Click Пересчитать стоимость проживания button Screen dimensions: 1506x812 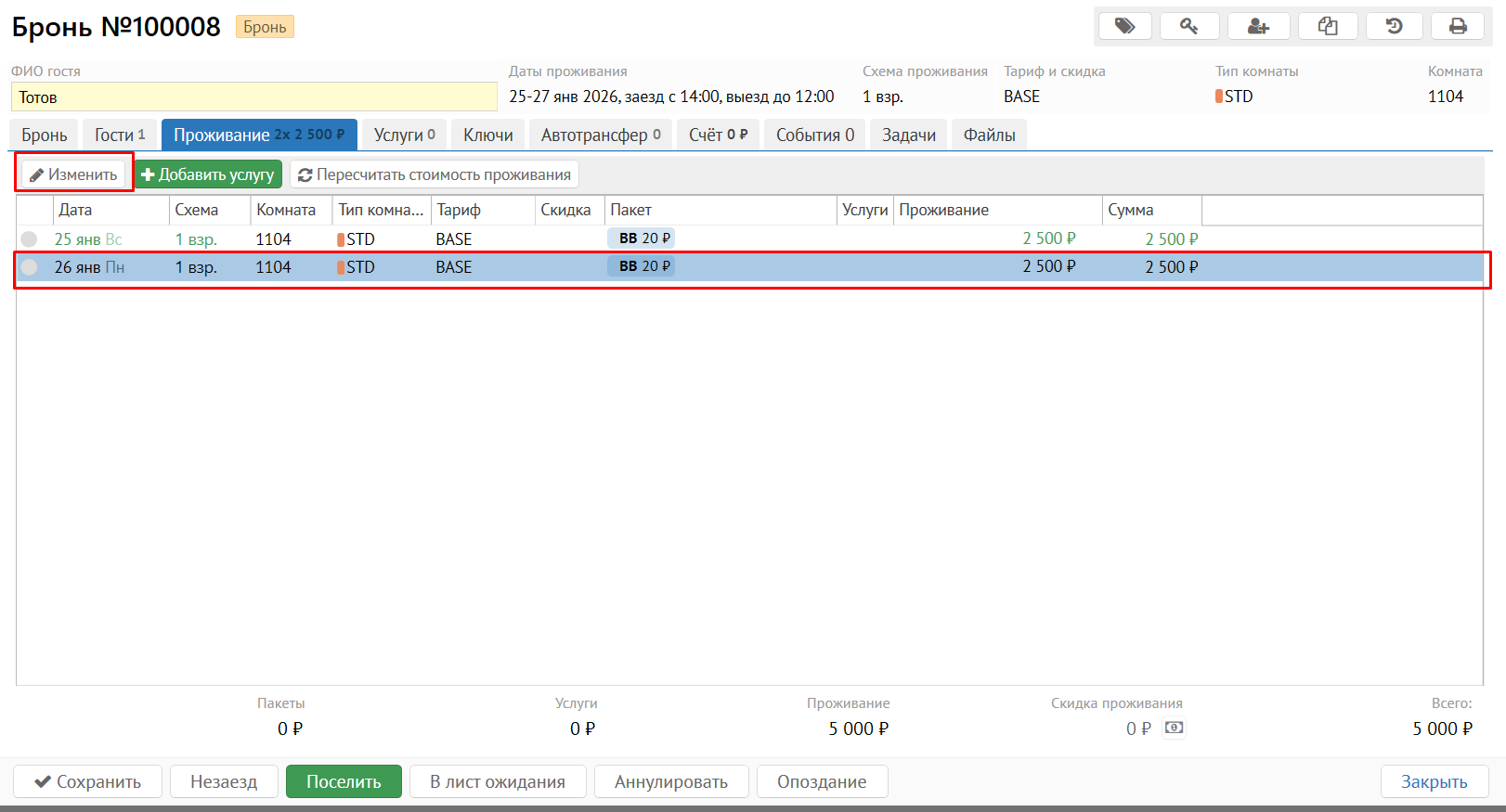coord(435,174)
